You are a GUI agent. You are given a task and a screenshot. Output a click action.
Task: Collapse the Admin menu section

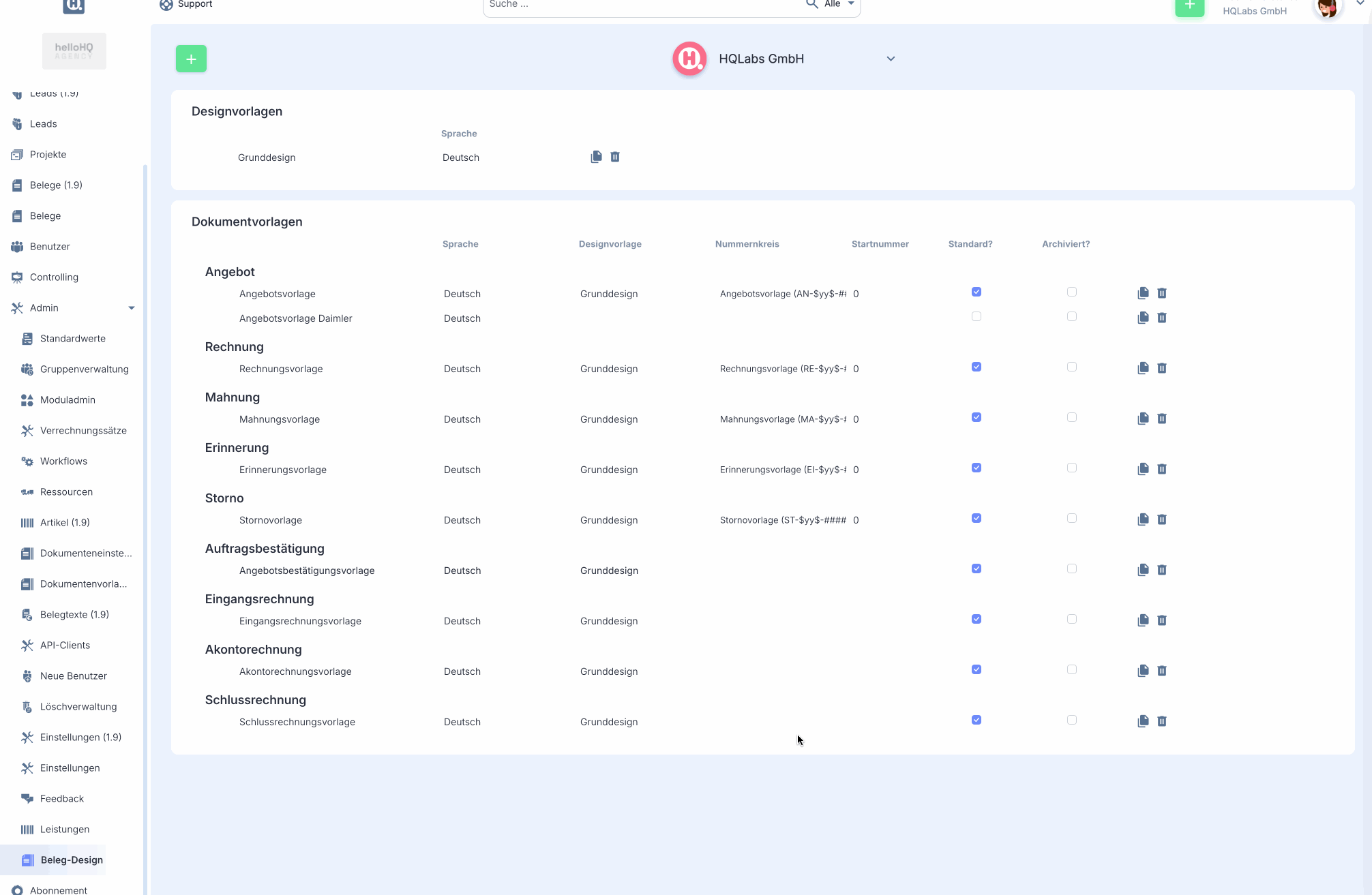pos(131,308)
